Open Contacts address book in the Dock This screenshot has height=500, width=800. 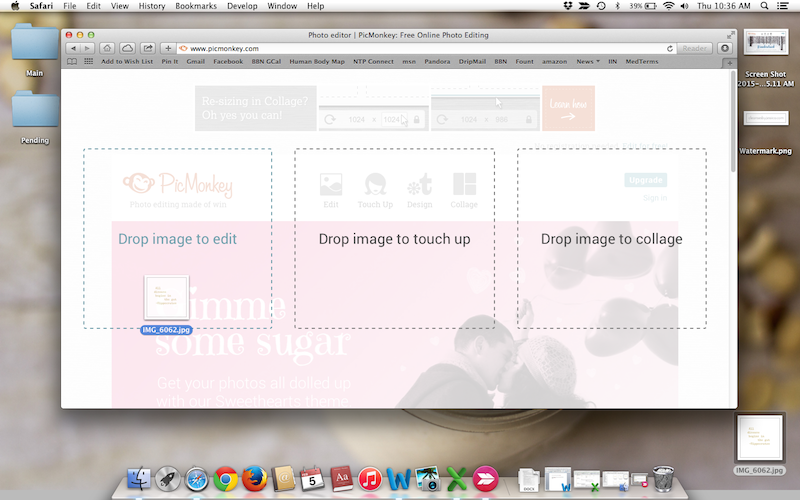coord(283,479)
